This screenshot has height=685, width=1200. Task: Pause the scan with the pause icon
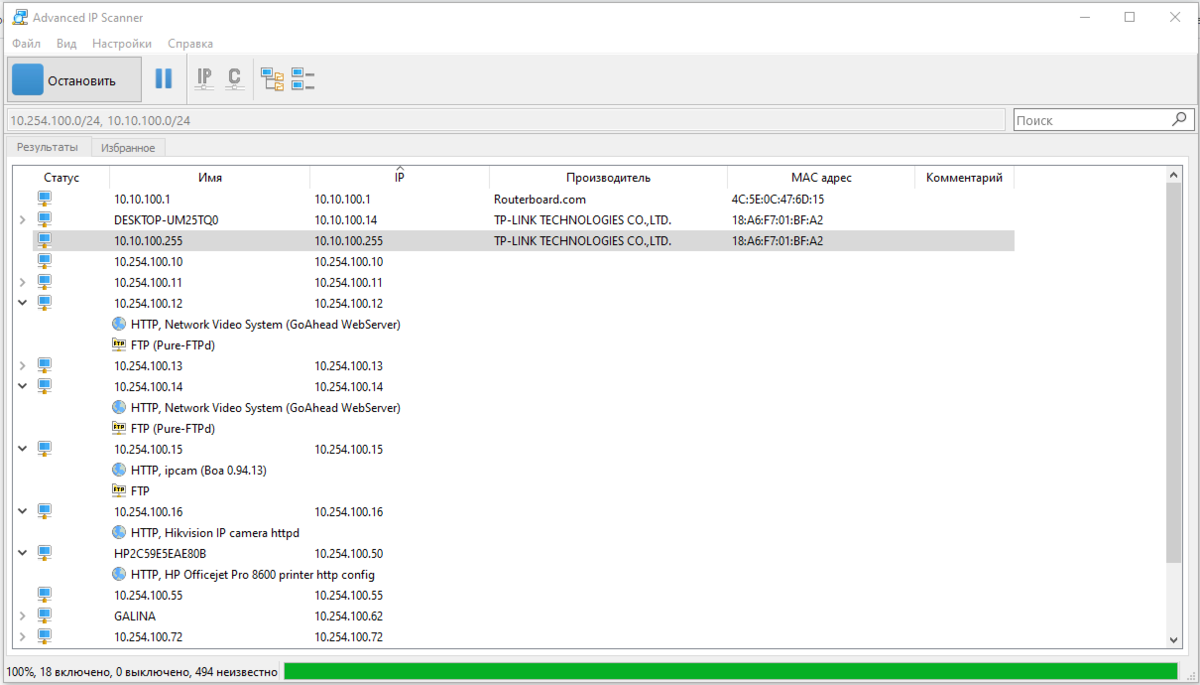coord(164,79)
